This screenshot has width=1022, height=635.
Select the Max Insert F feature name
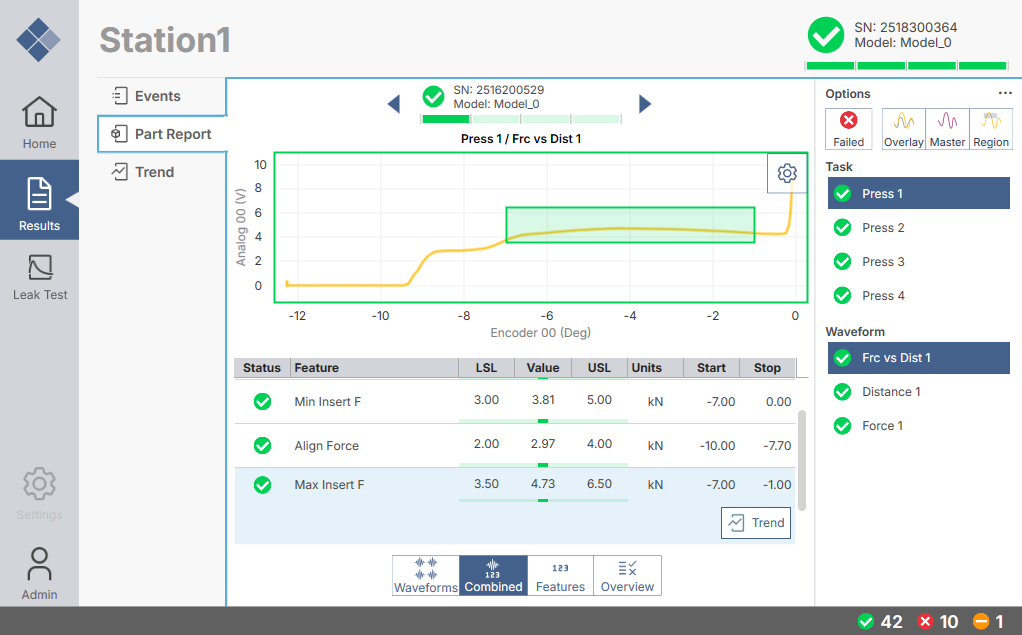(329, 485)
